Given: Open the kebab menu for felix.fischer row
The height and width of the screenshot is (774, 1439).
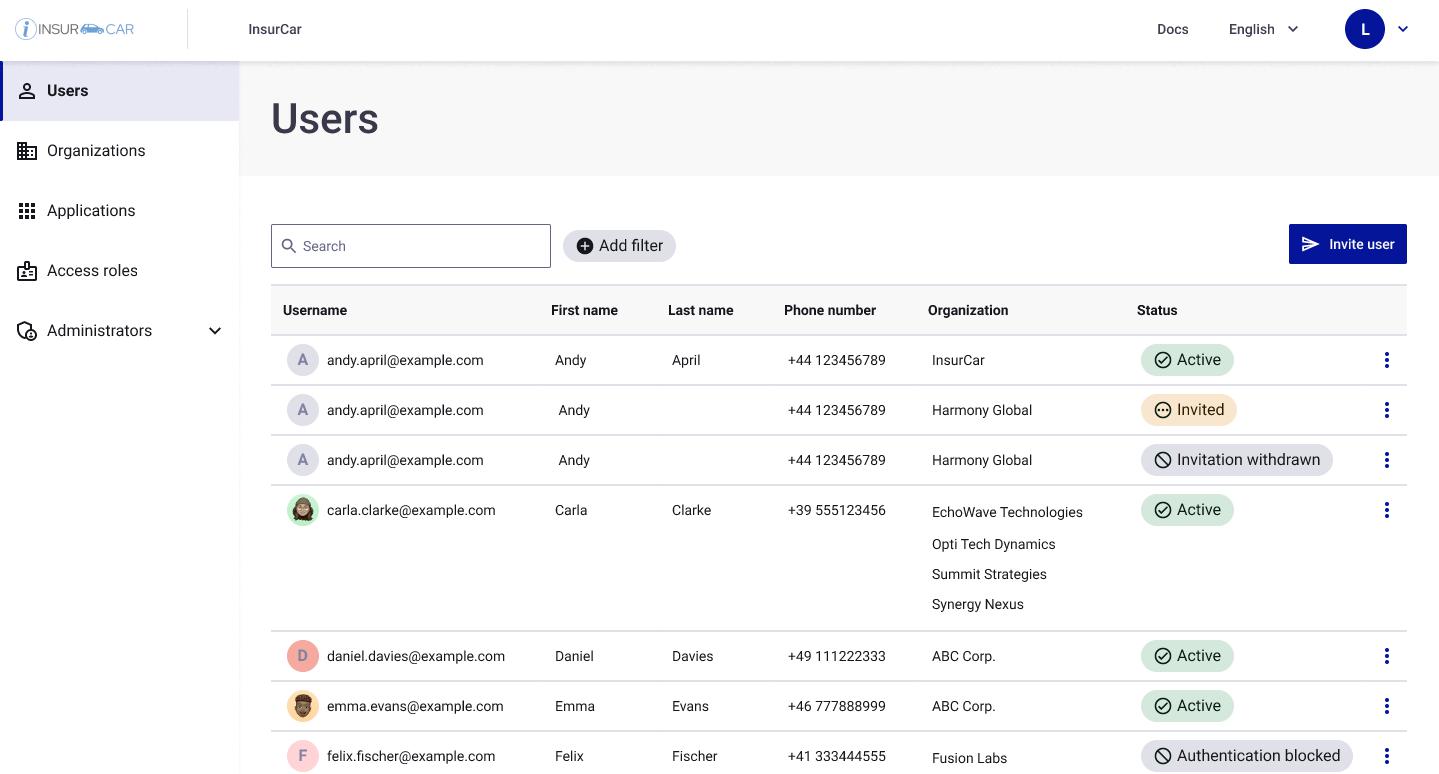Looking at the screenshot, I should (1387, 756).
